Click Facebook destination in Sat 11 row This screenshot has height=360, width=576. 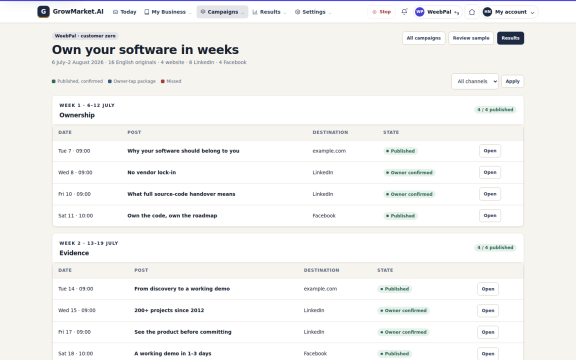tap(324, 216)
